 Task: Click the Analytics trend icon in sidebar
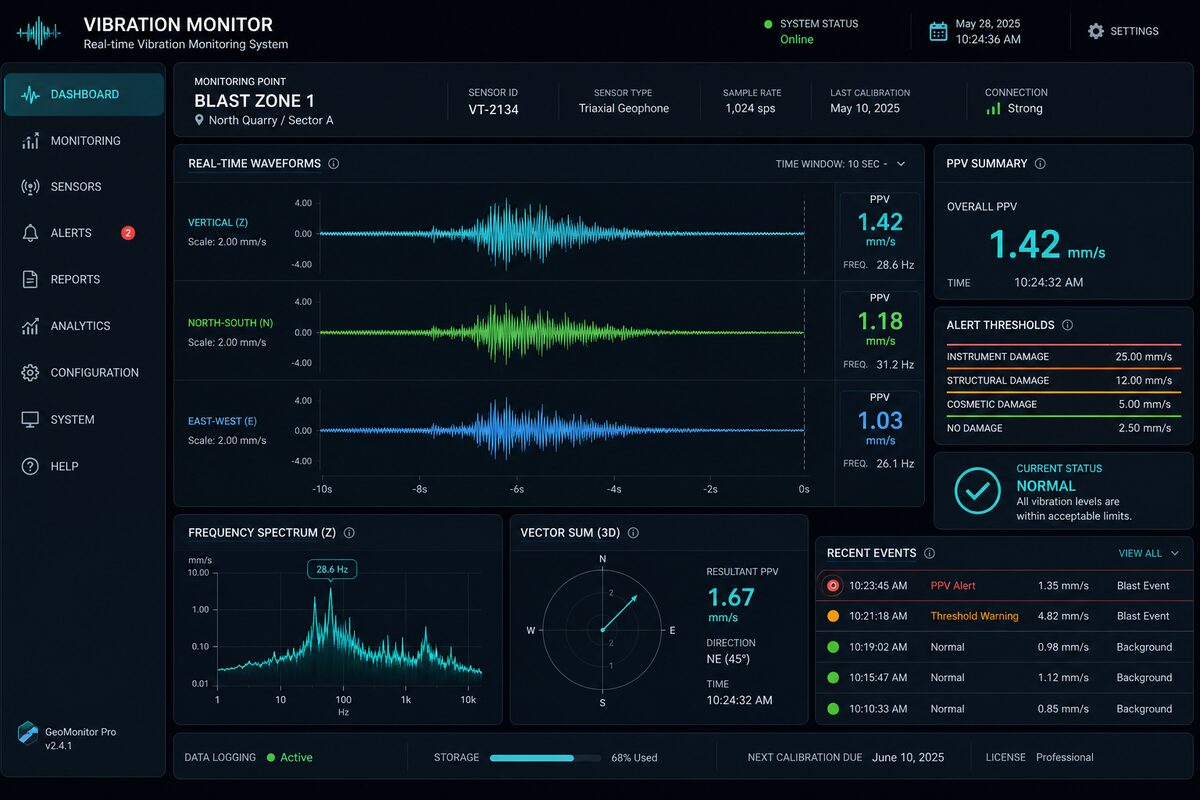point(31,326)
